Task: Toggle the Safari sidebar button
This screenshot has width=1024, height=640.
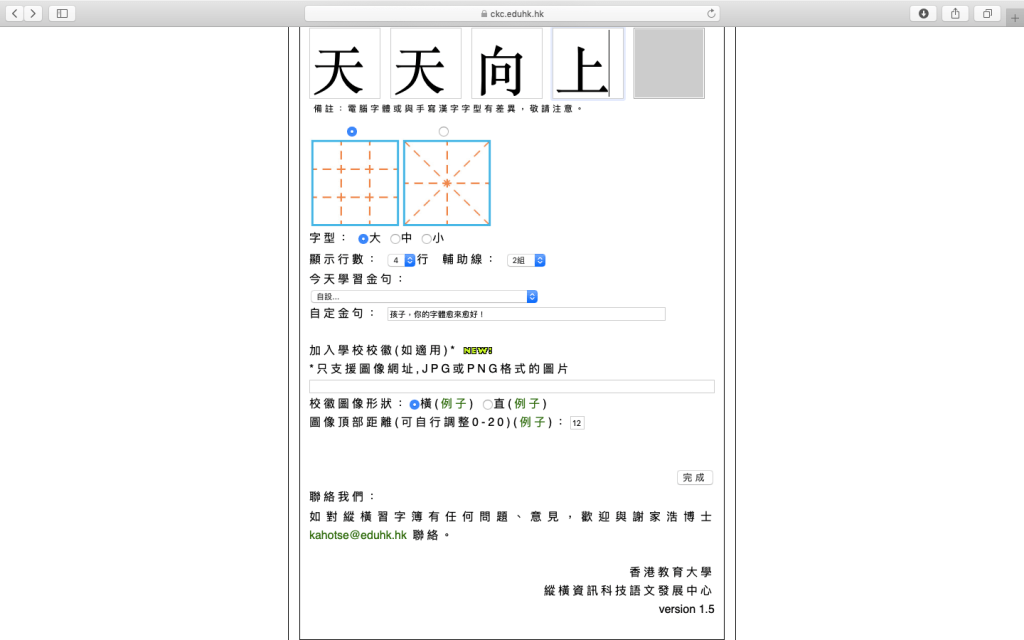Action: [x=62, y=13]
